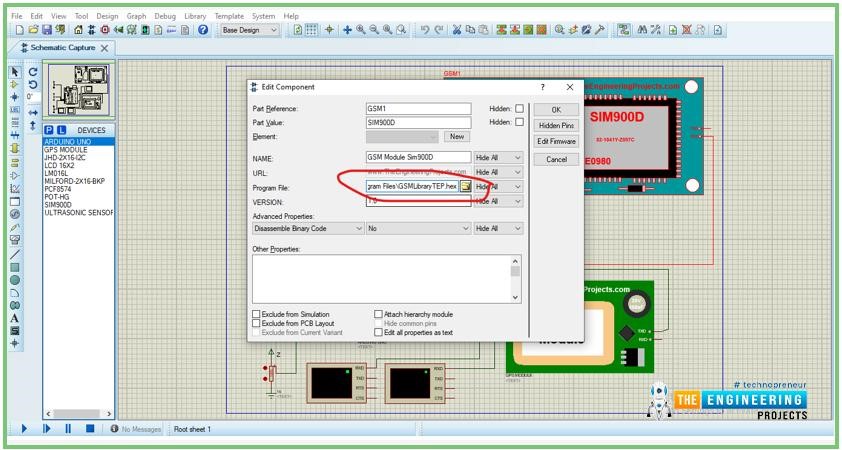Click the Edit Firmware button
The image size is (842, 450).
(x=556, y=141)
